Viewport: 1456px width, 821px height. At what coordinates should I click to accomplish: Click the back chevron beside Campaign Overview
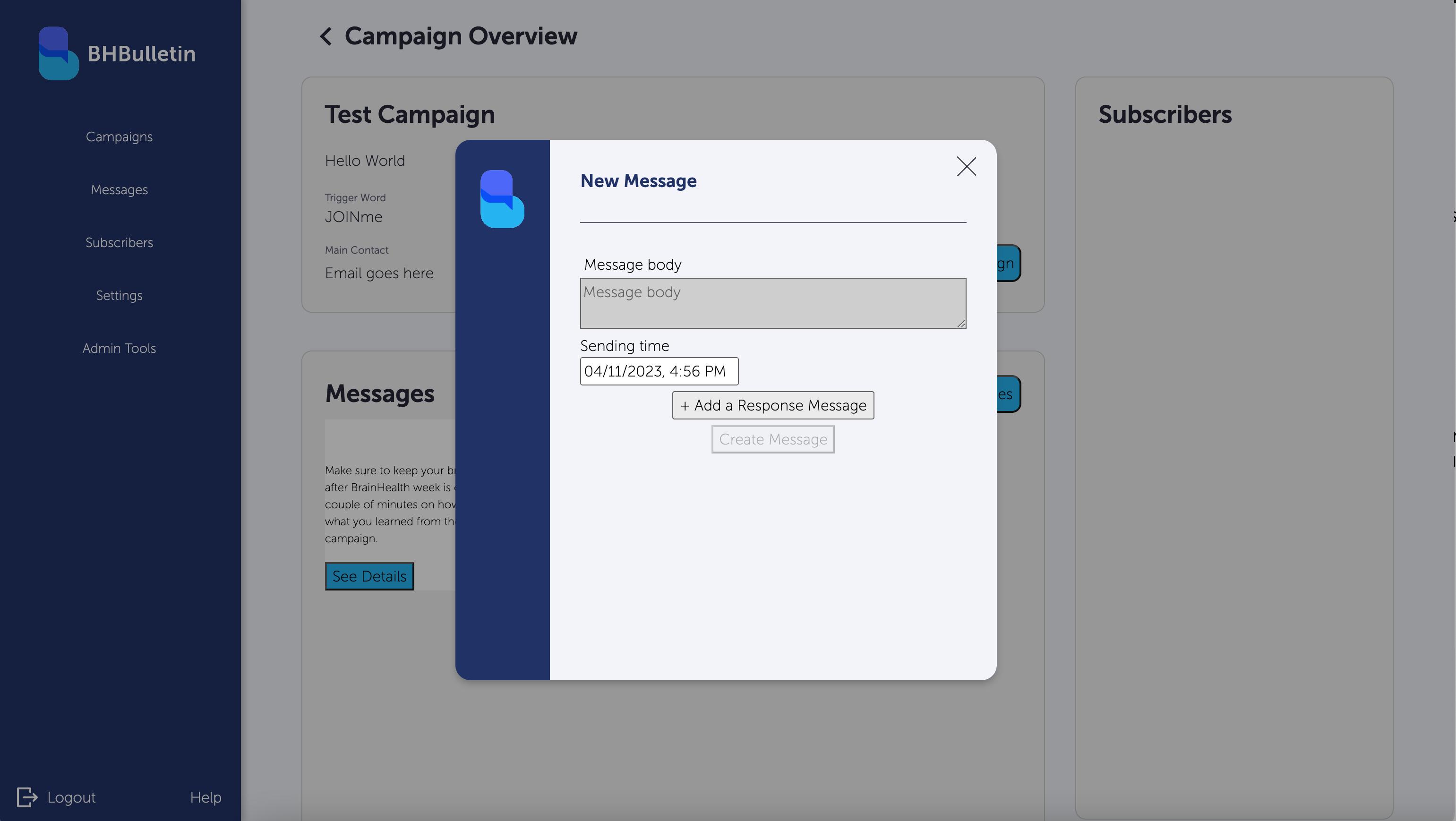pyautogui.click(x=325, y=37)
